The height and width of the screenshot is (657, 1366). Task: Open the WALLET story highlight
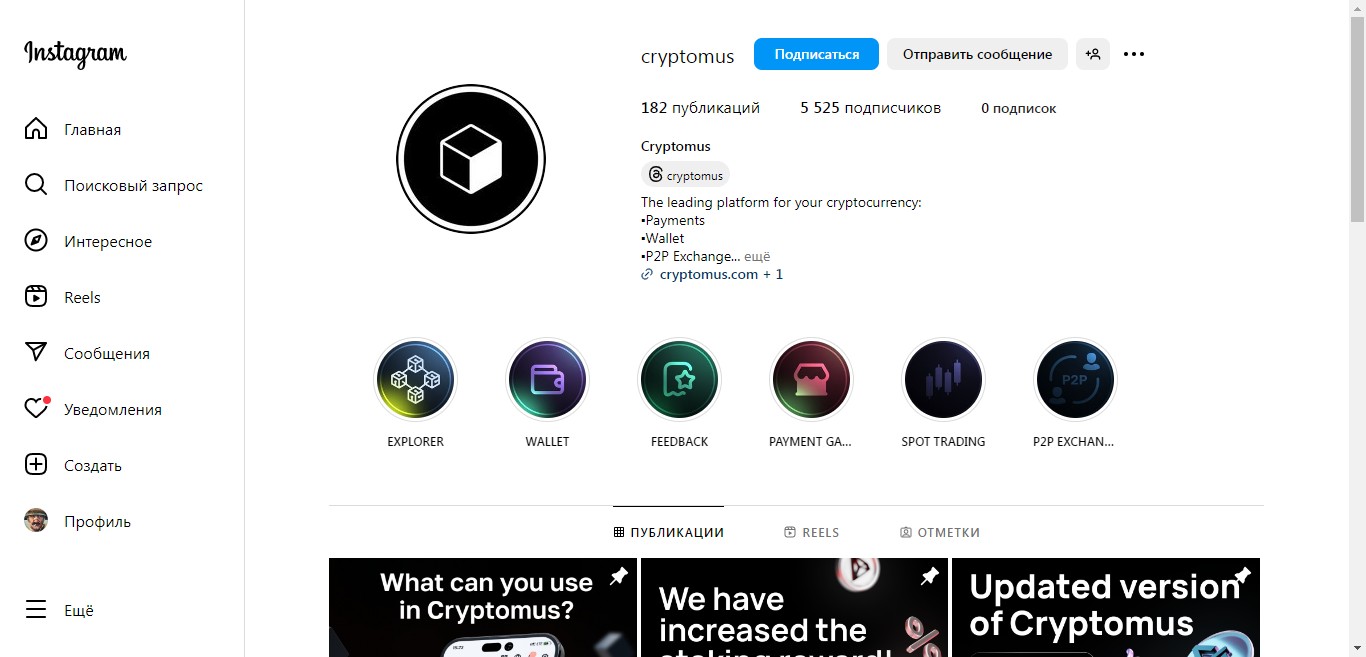pyautogui.click(x=547, y=380)
